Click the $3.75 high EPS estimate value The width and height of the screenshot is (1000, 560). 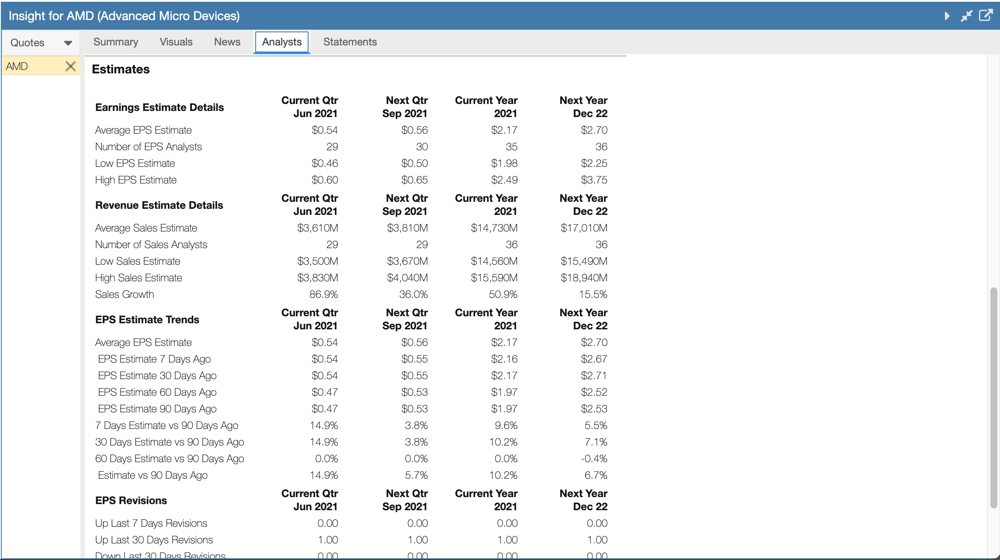pyautogui.click(x=594, y=180)
